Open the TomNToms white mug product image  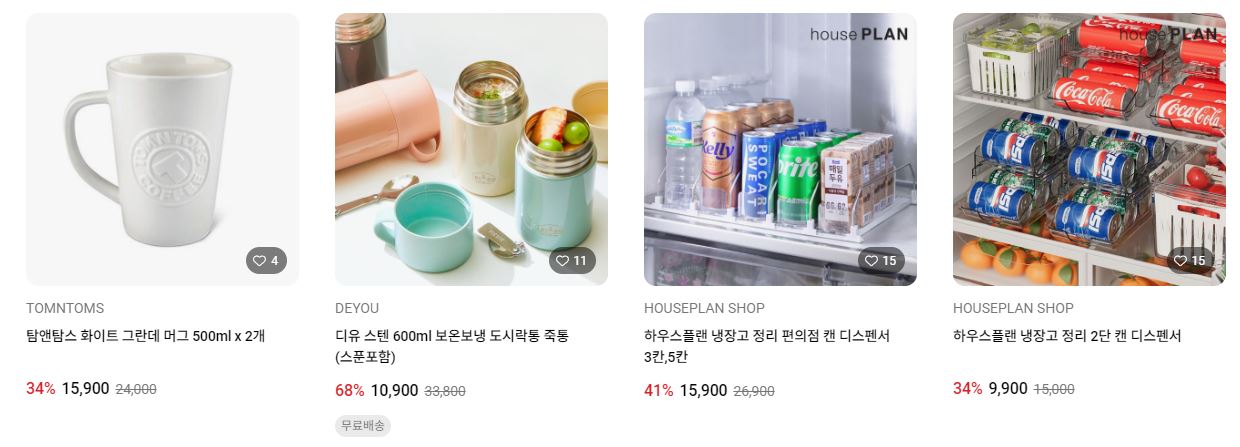point(162,149)
